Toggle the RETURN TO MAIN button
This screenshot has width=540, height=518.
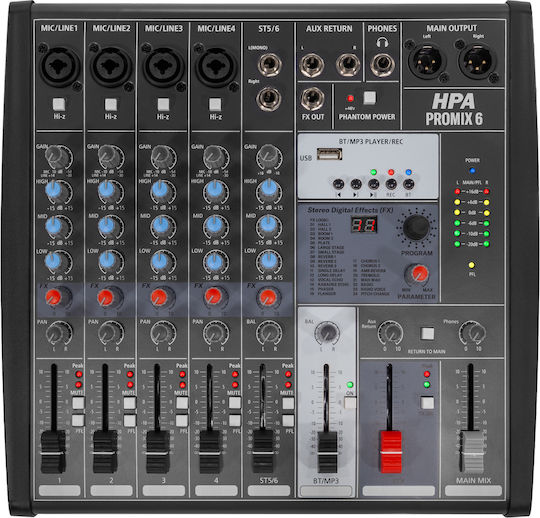coord(428,333)
